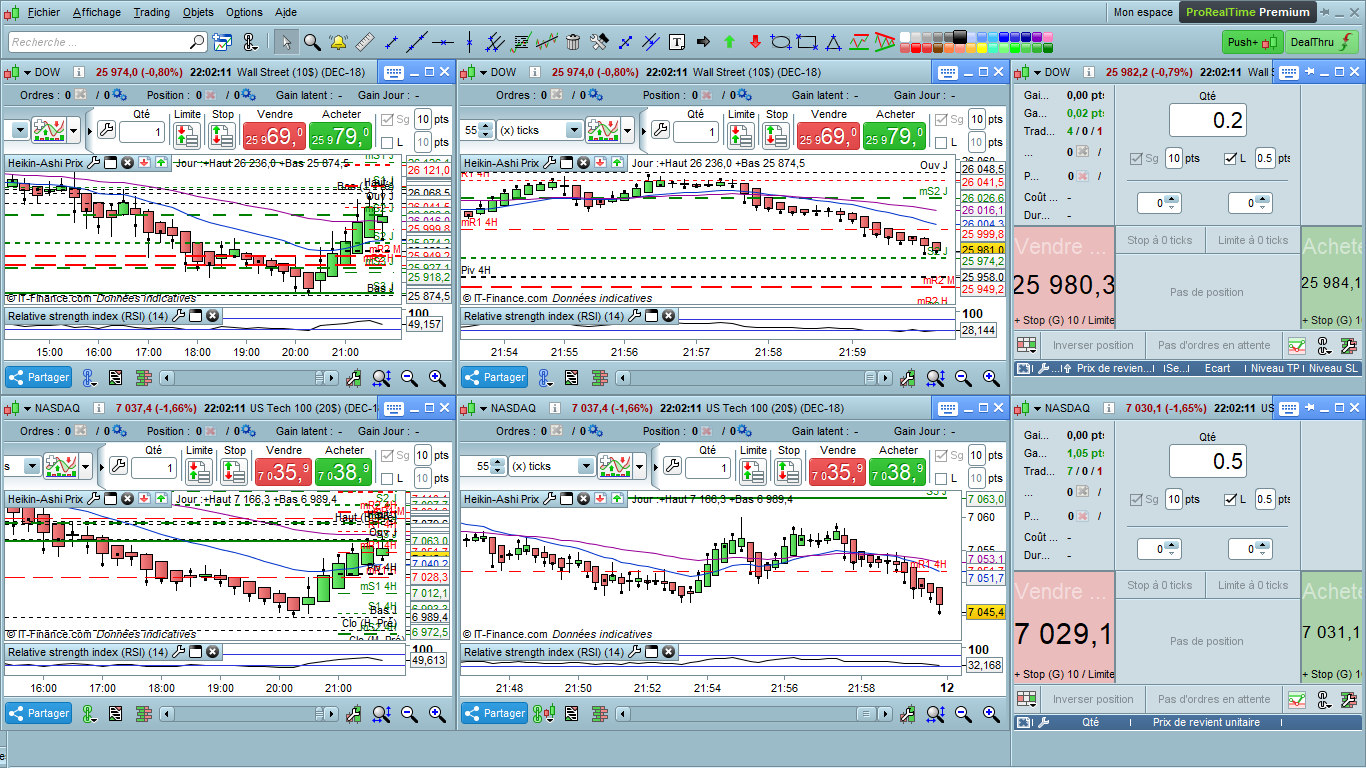This screenshot has height=768, width=1366.
Task: Select the text annotation tool
Action: tap(677, 42)
